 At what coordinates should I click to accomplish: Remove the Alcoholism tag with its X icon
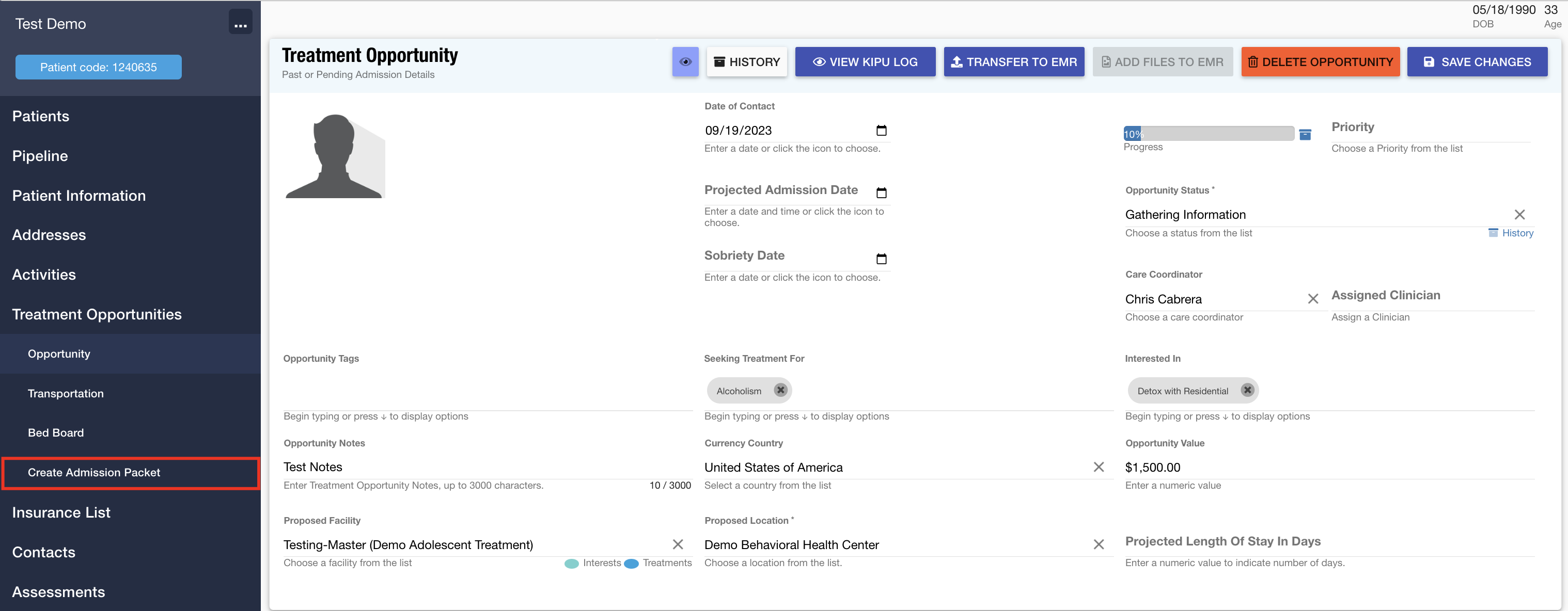tap(781, 390)
